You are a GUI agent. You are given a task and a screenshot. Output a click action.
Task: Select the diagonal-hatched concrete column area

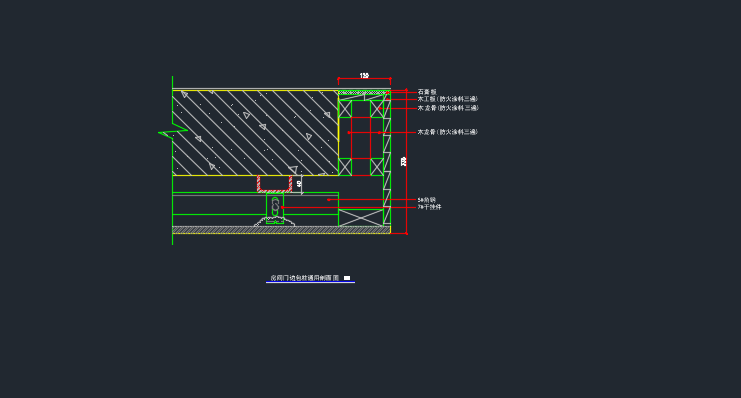click(x=255, y=133)
